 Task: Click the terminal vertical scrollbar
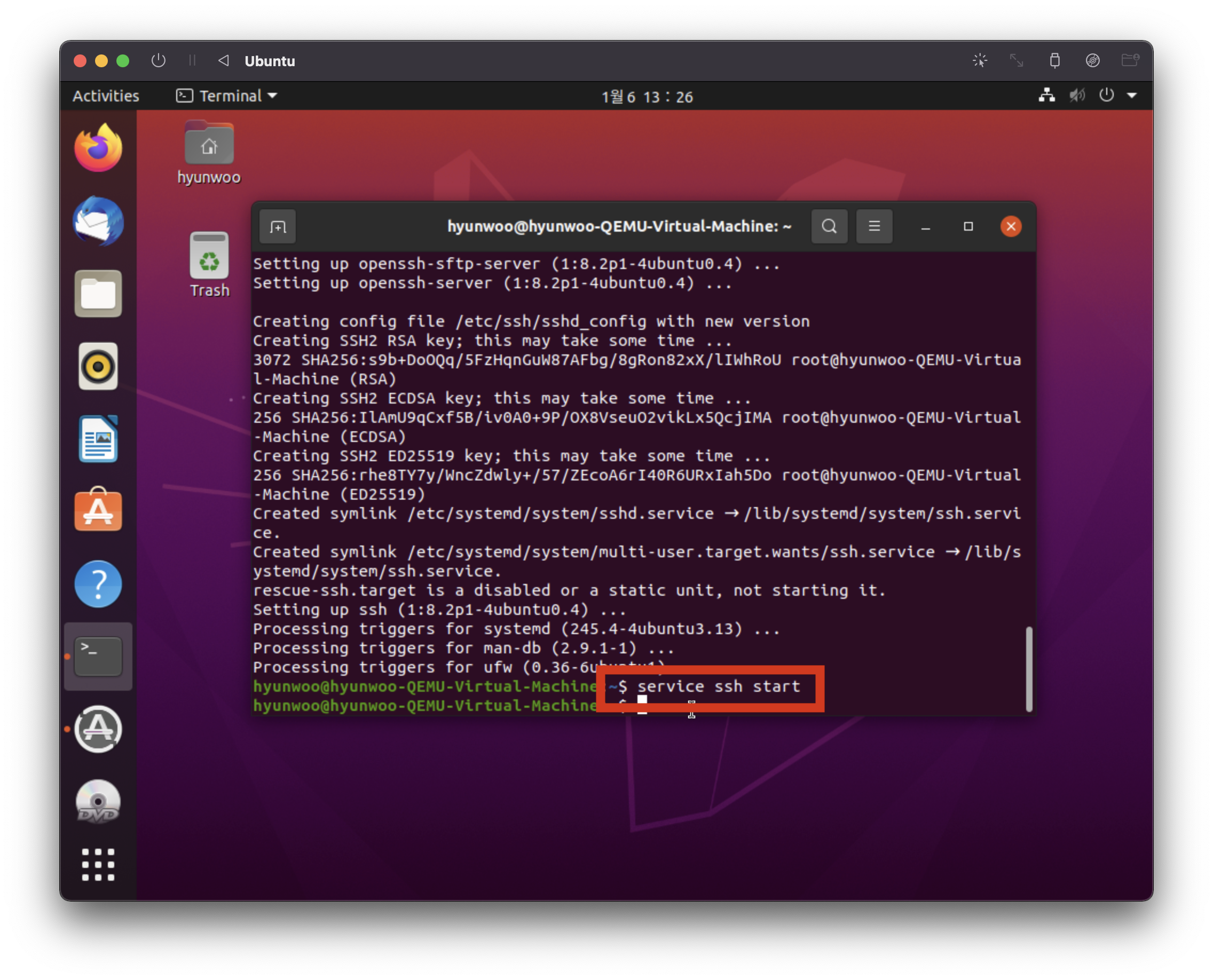1028,668
